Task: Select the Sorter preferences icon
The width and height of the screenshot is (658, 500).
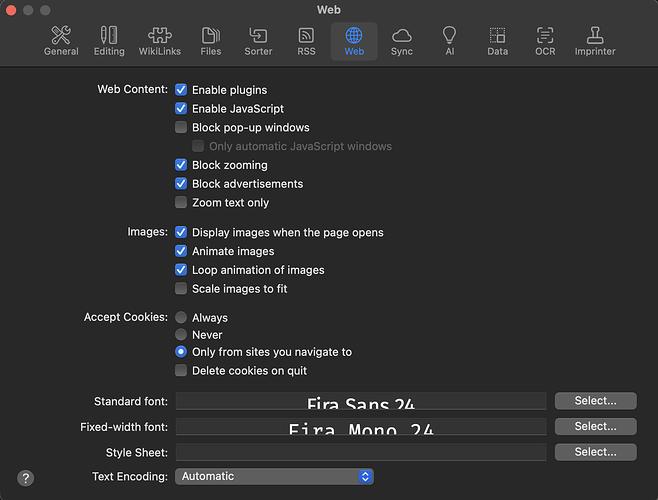Action: 258,41
